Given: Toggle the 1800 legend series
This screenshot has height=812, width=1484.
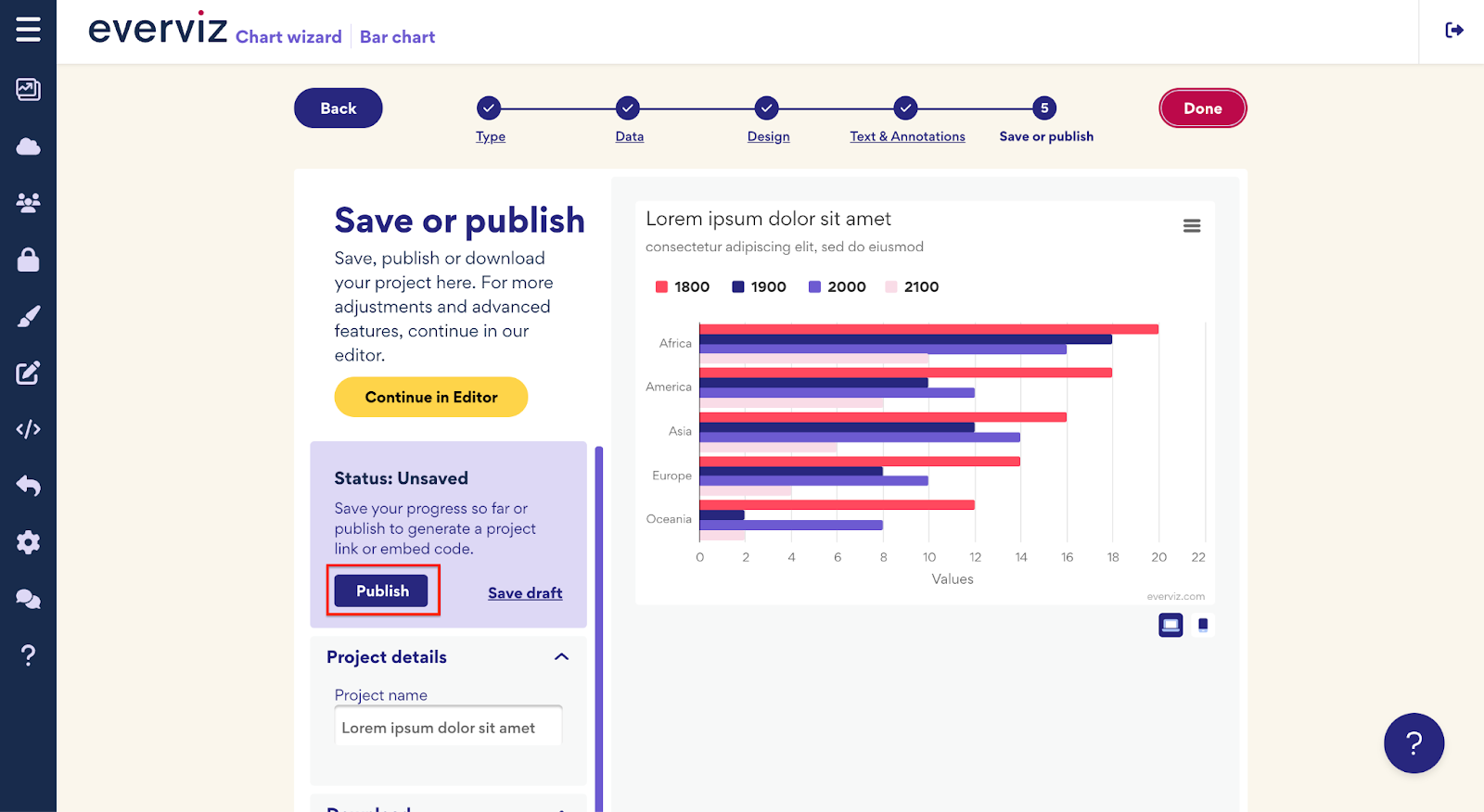Looking at the screenshot, I should 683,287.
